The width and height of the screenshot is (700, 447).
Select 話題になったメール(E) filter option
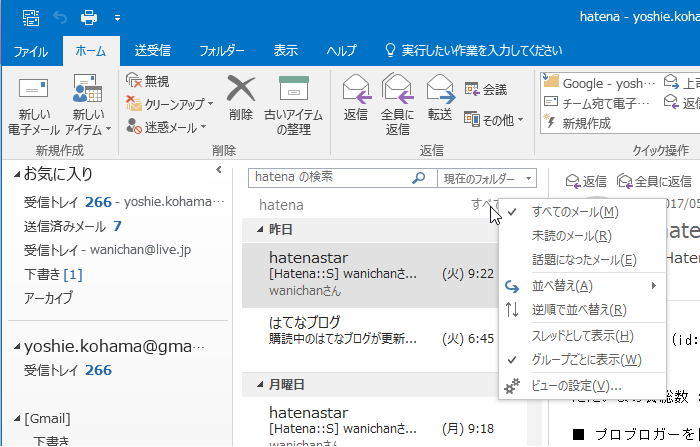coord(582,259)
